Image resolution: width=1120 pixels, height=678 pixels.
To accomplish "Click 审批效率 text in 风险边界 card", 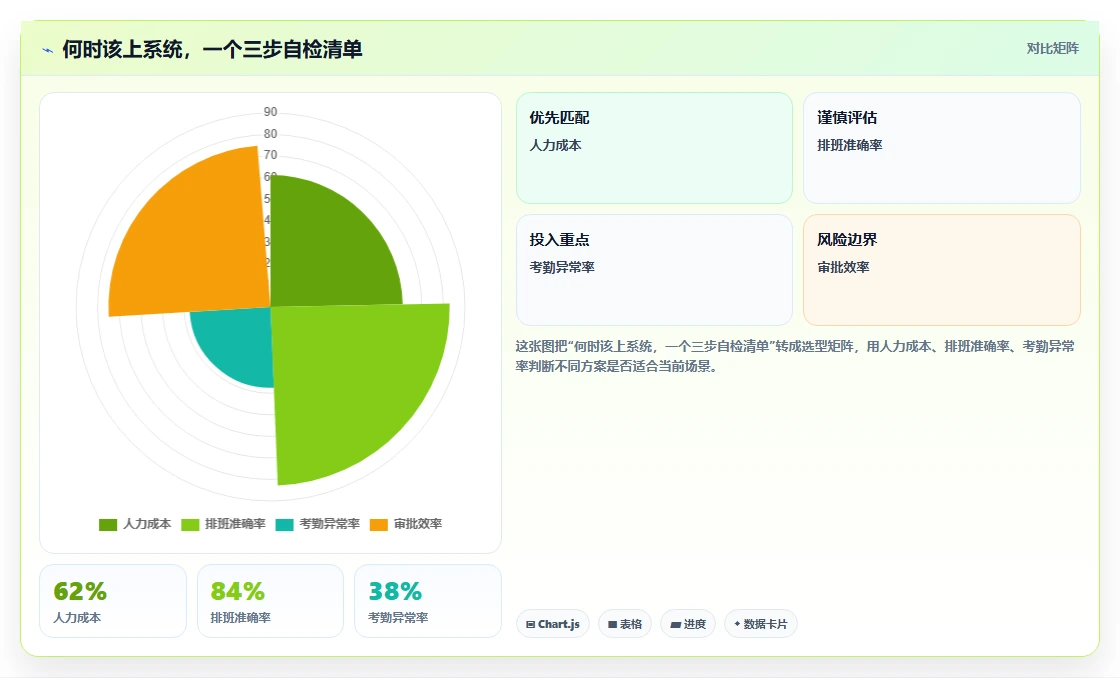I will coord(844,267).
